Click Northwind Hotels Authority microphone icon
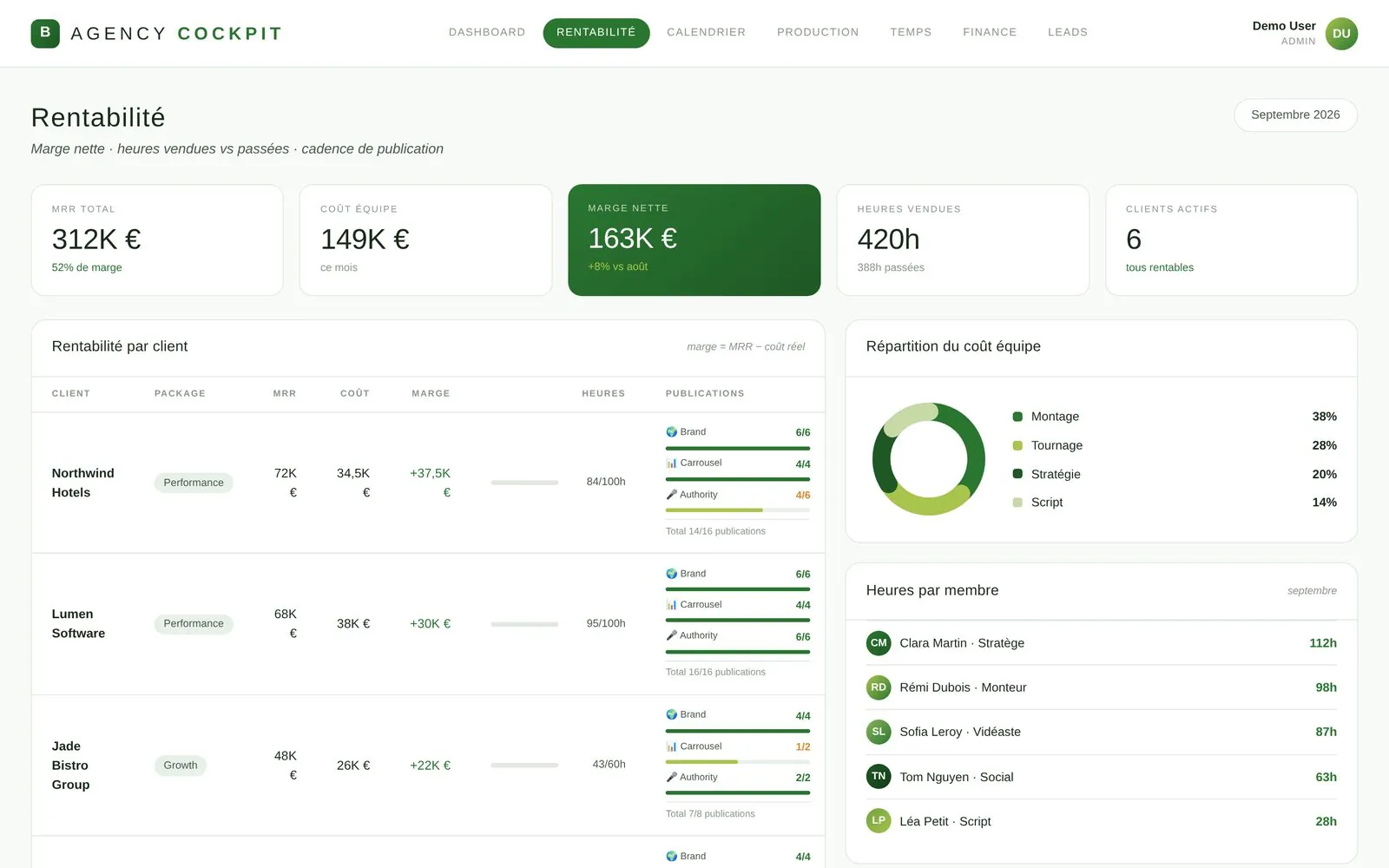This screenshot has width=1389, height=868. tap(671, 495)
